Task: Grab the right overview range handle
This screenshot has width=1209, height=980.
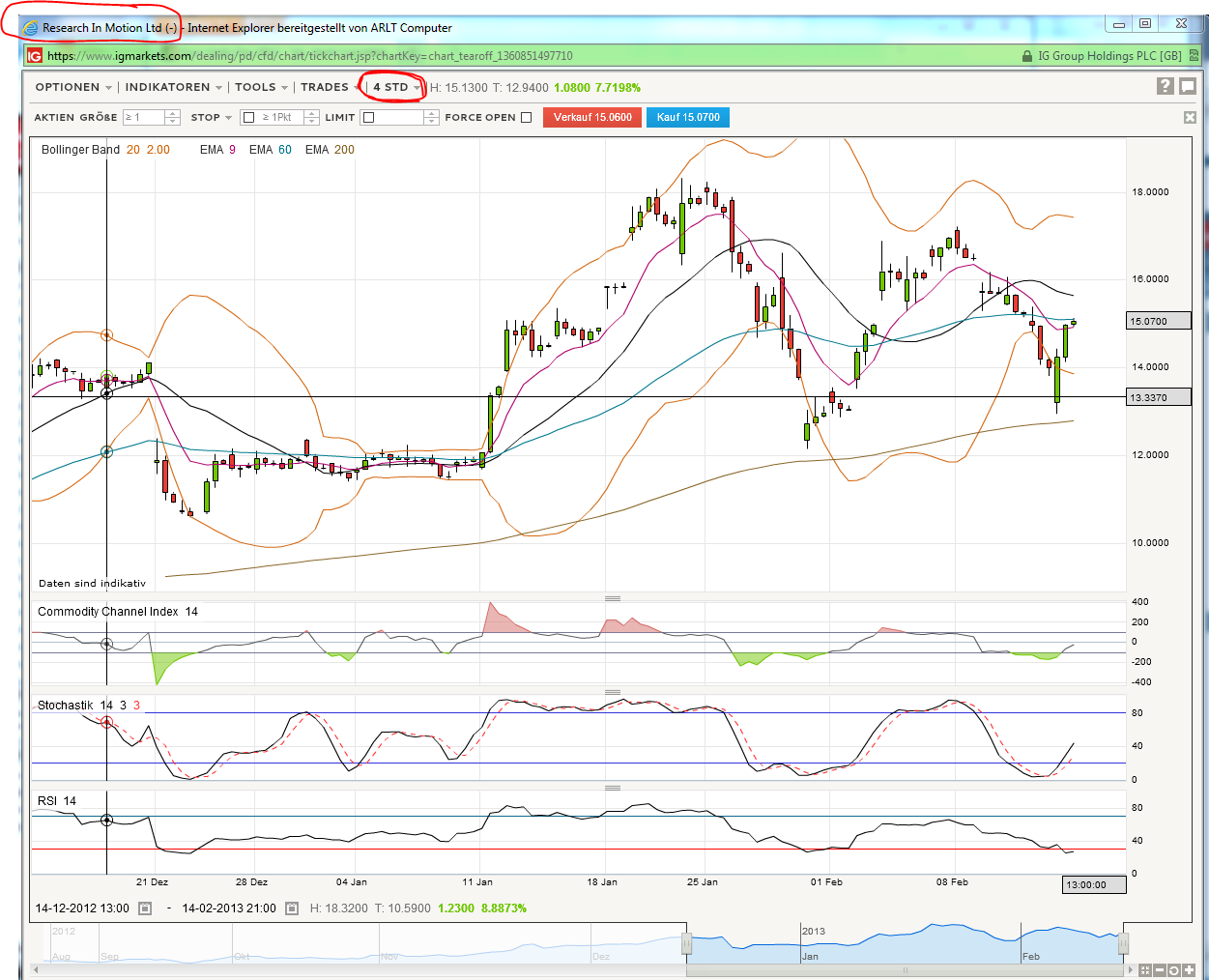Action: pyautogui.click(x=1123, y=942)
